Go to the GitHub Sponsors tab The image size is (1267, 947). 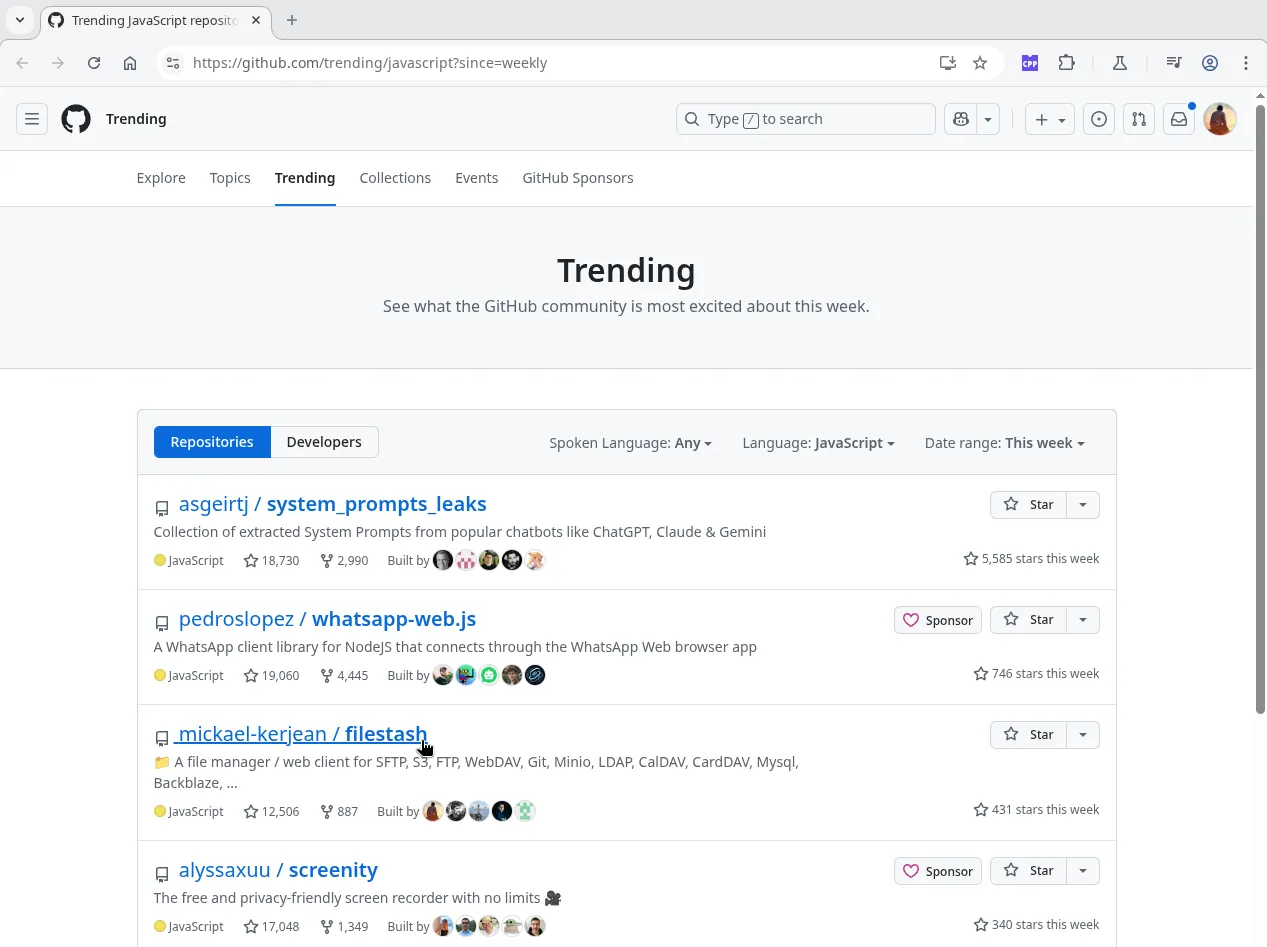click(578, 178)
